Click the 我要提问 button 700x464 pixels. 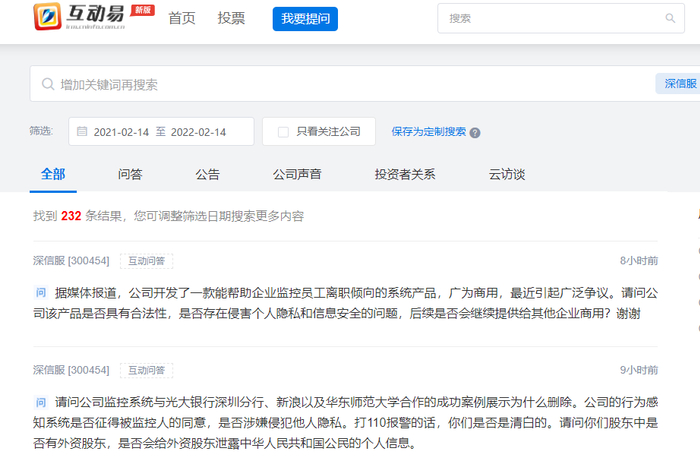click(x=305, y=19)
